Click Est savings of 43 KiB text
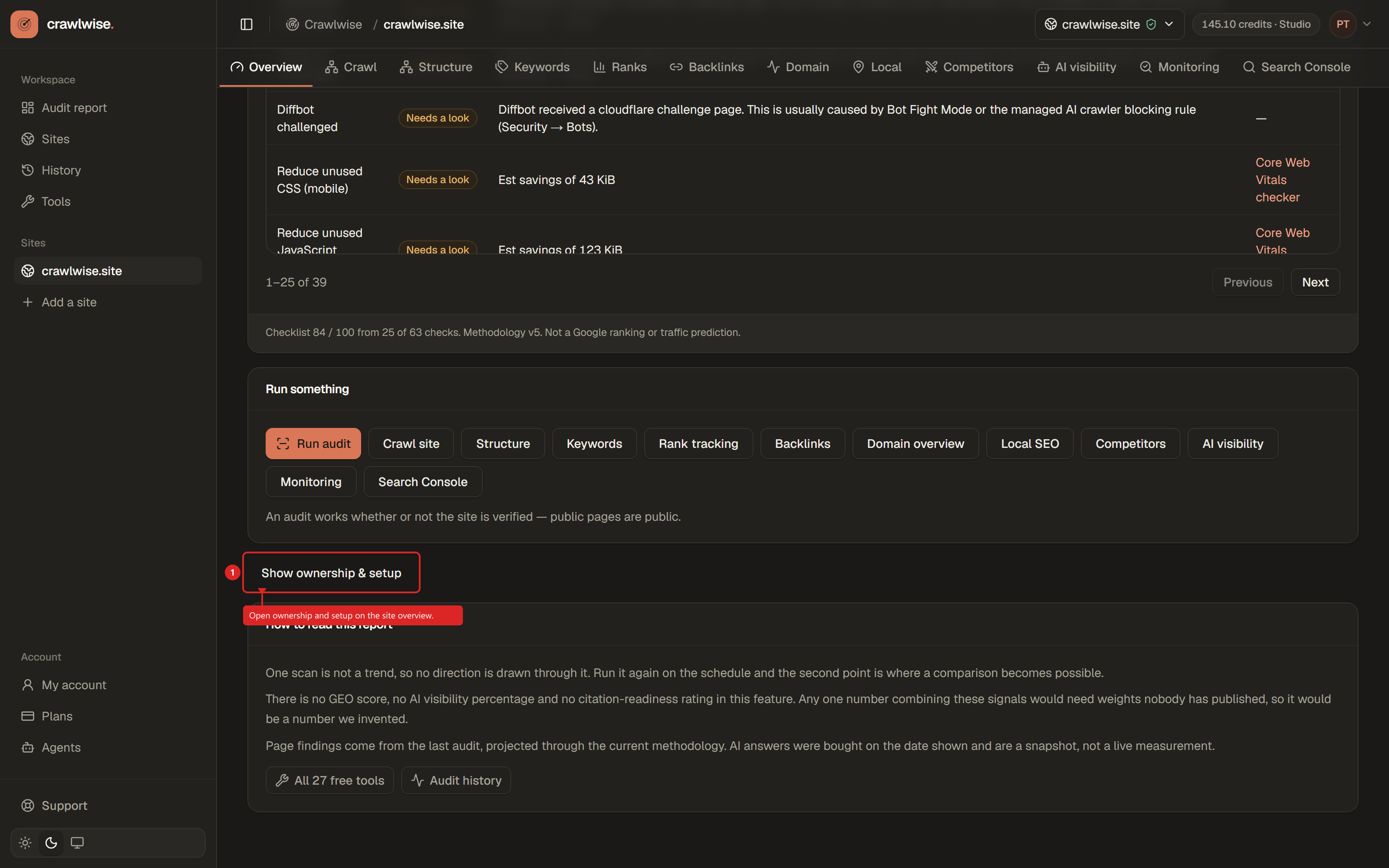The image size is (1389, 868). pos(556,180)
